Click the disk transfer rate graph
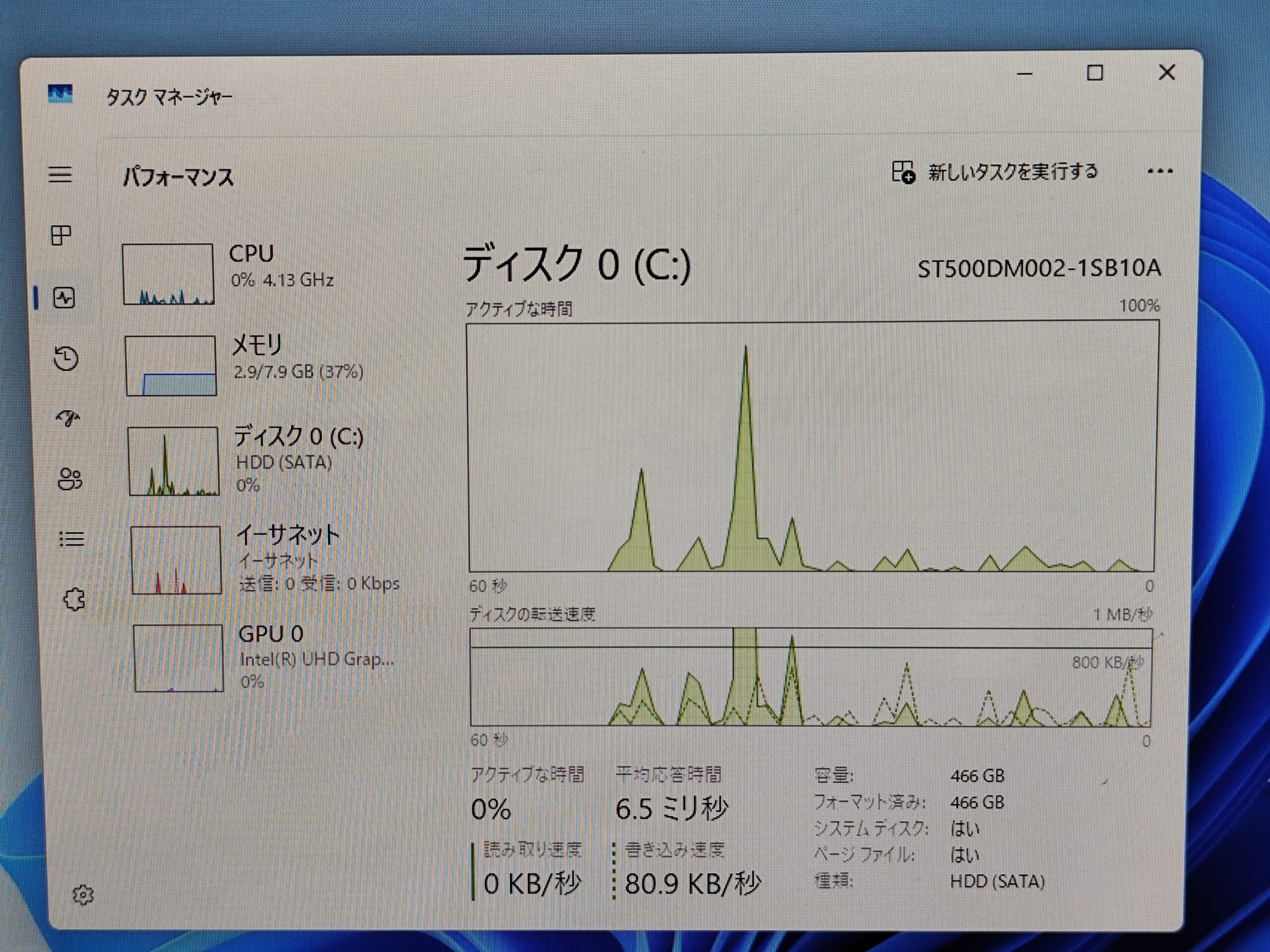The width and height of the screenshot is (1270, 952). (811, 678)
